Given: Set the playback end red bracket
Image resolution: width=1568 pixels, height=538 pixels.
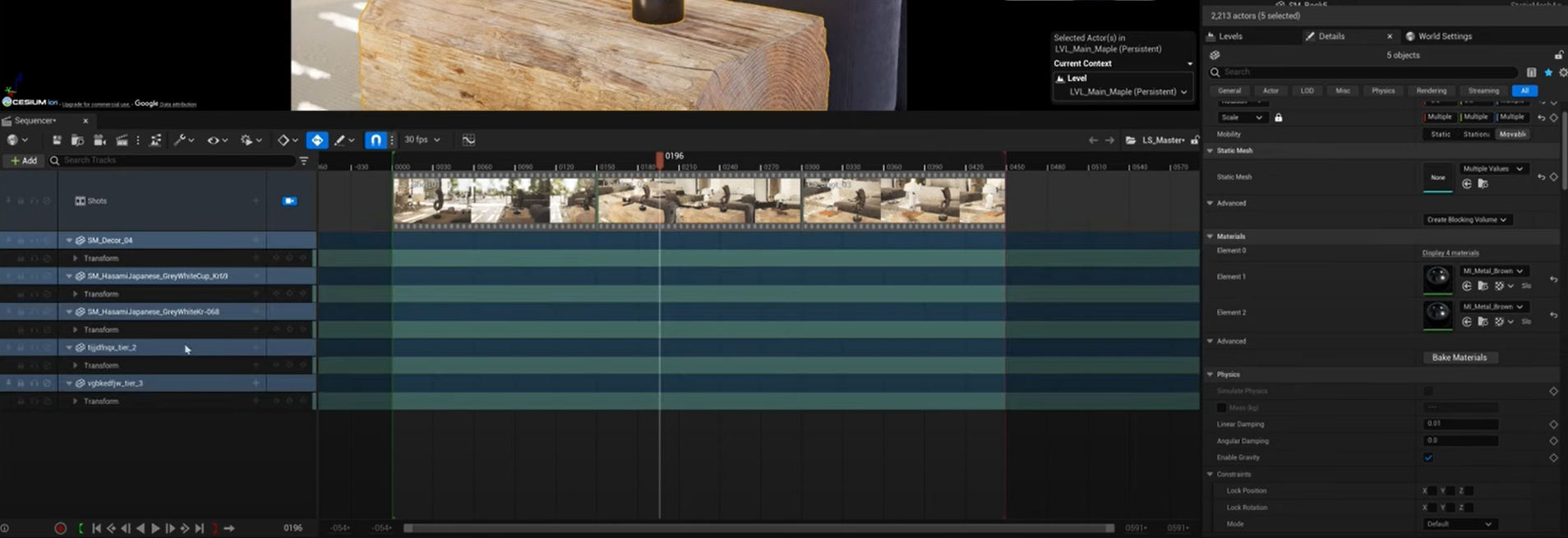Looking at the screenshot, I should point(215,529).
